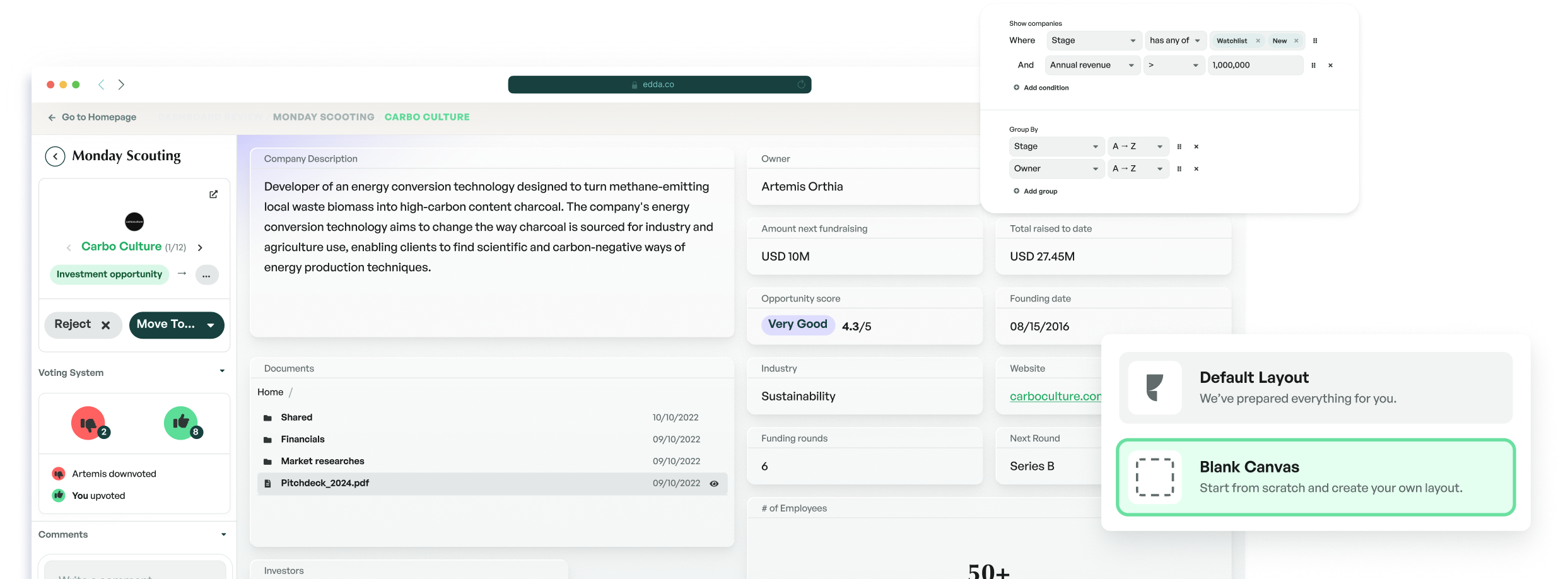Click the USD 27.45M total raised value
The width and height of the screenshot is (1568, 579).
click(x=1042, y=257)
